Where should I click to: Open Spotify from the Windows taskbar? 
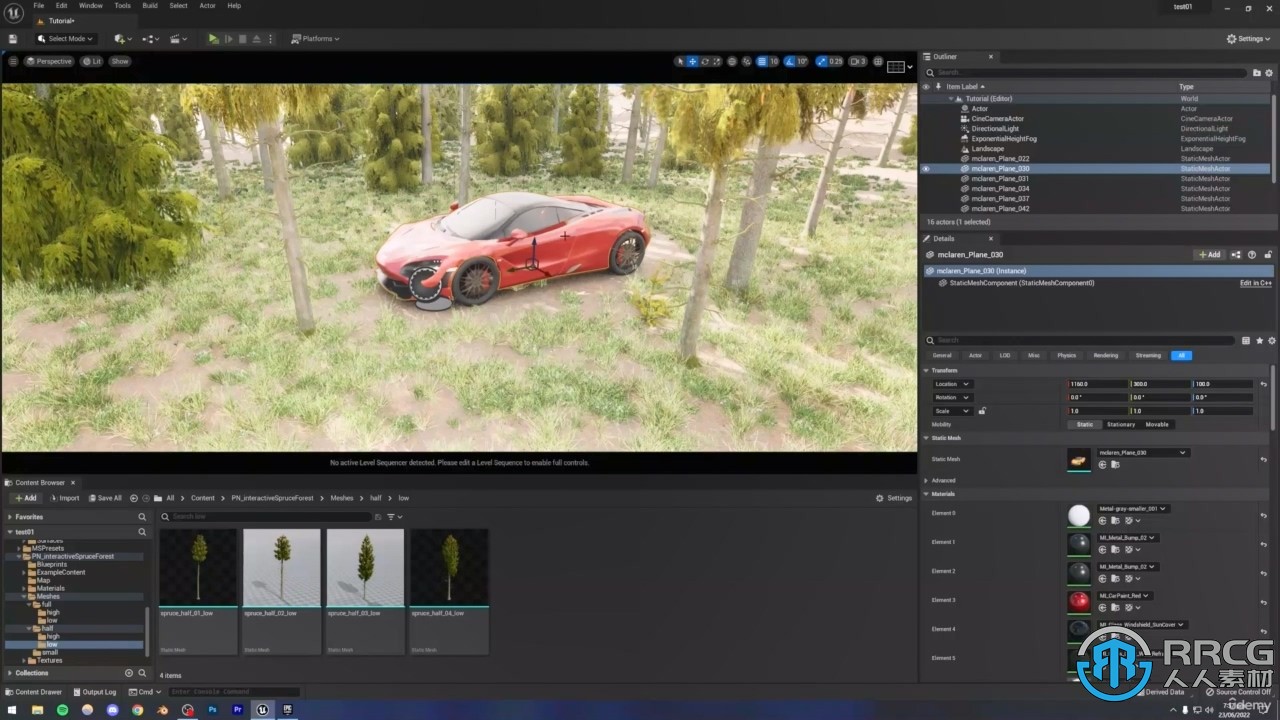pyautogui.click(x=62, y=710)
